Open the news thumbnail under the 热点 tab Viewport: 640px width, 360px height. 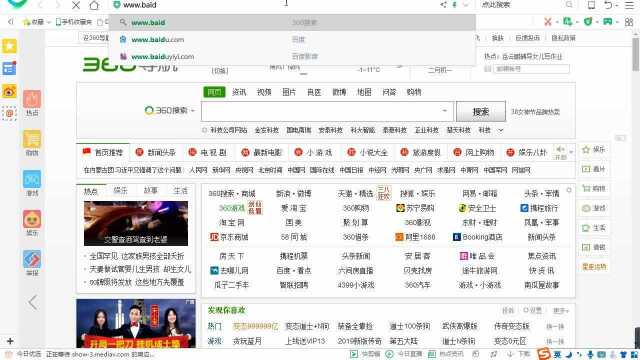point(136,223)
